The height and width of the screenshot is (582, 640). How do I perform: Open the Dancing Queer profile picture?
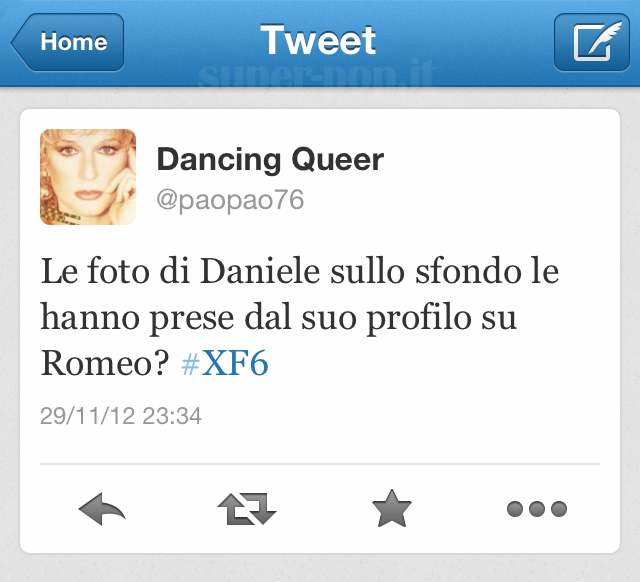click(88, 177)
